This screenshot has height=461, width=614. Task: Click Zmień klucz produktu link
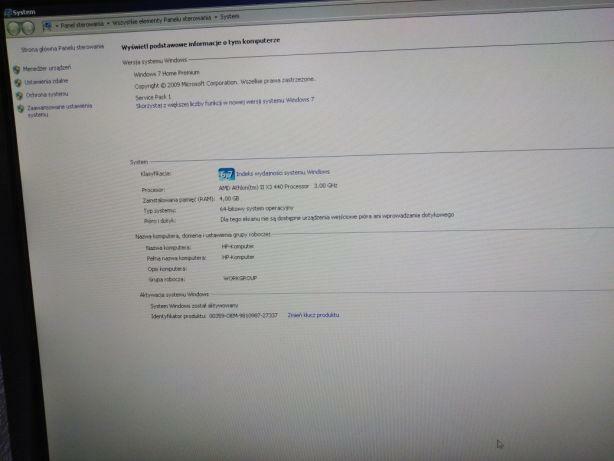pyautogui.click(x=313, y=315)
